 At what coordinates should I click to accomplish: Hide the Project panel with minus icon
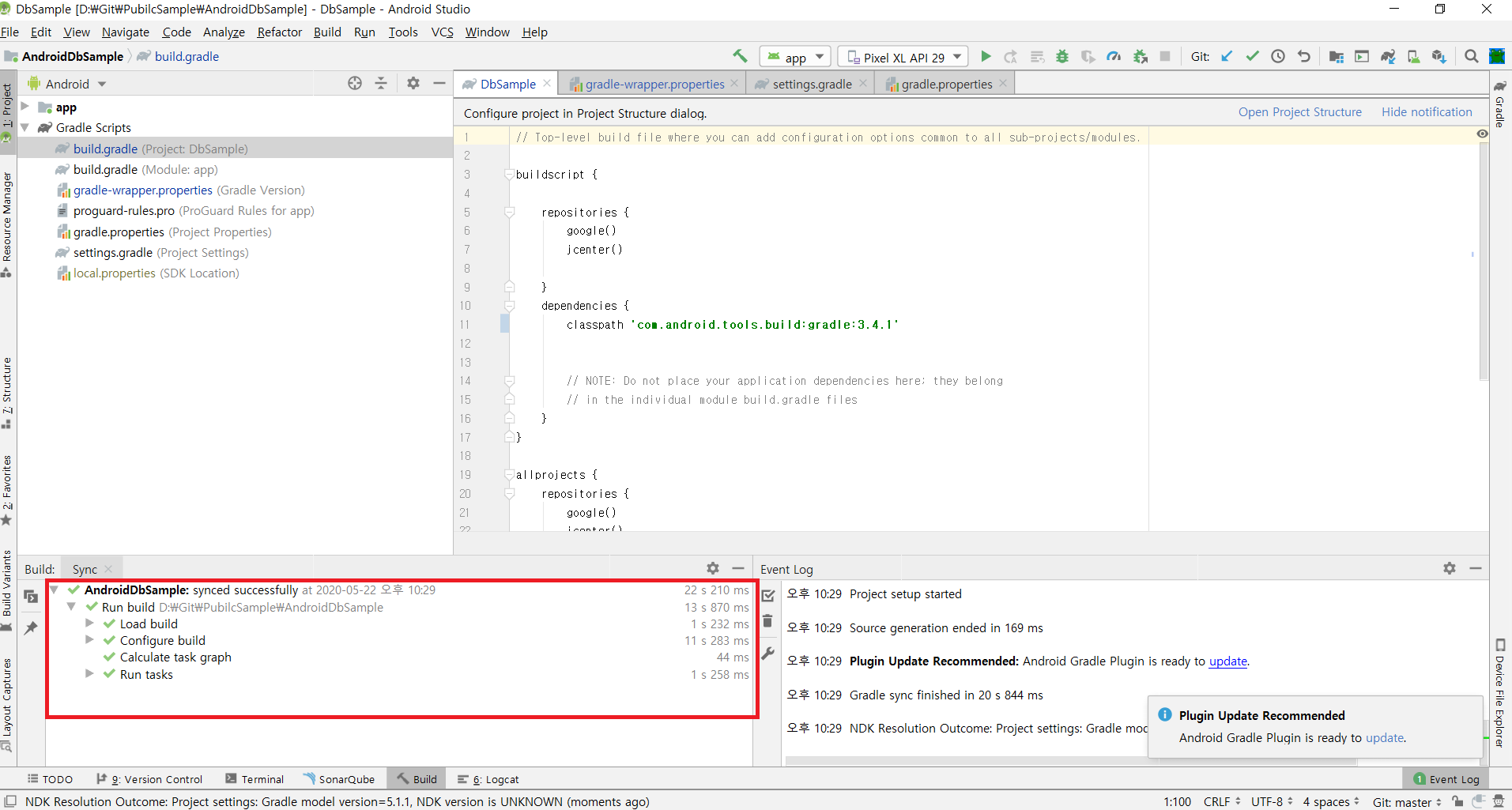point(439,83)
